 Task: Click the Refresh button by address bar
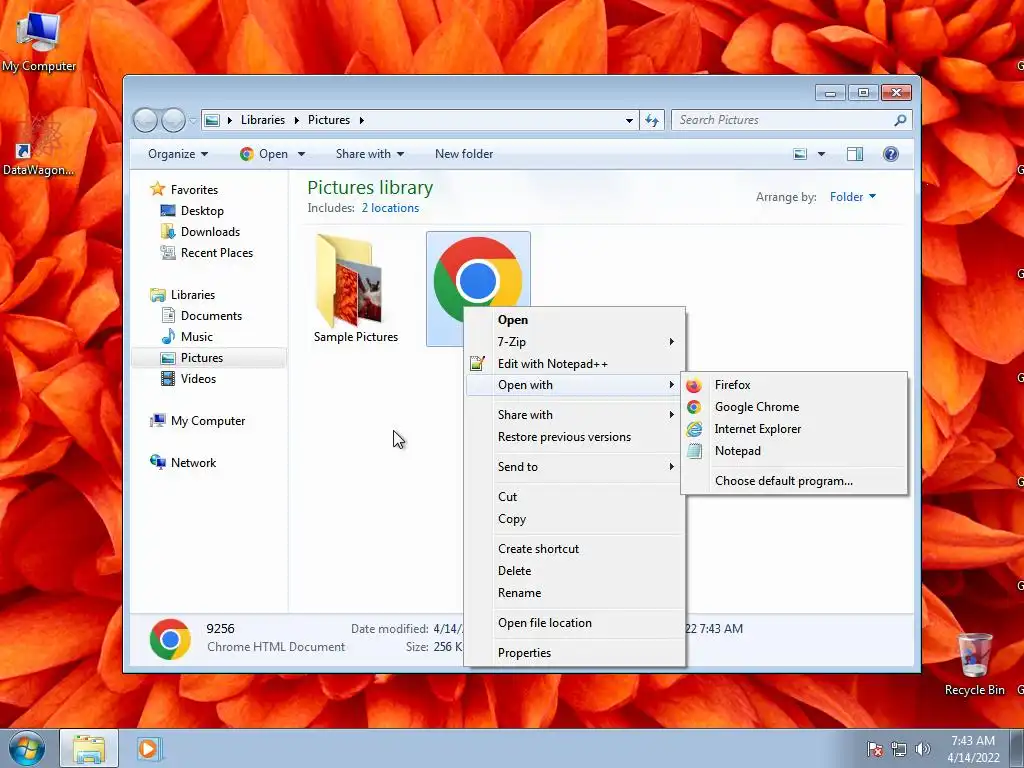652,120
